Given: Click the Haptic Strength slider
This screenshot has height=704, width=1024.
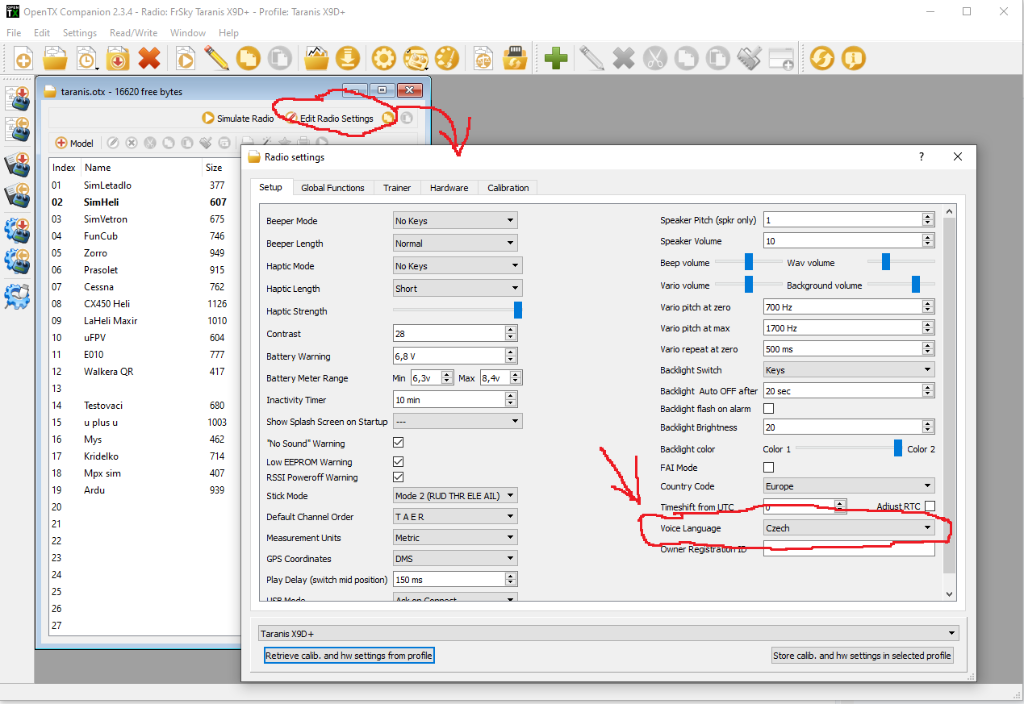Looking at the screenshot, I should pos(456,311).
